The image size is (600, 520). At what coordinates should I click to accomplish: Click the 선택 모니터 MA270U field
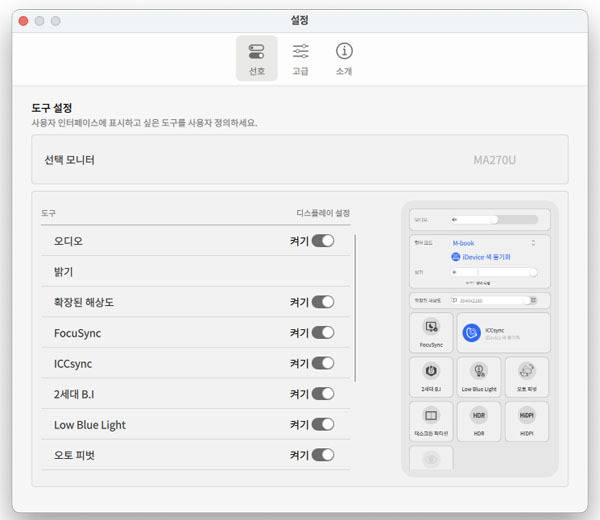tap(300, 160)
